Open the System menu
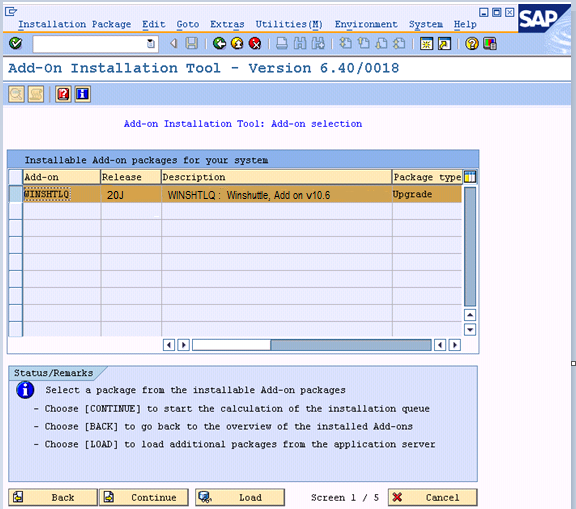The width and height of the screenshot is (576, 509). tap(426, 24)
